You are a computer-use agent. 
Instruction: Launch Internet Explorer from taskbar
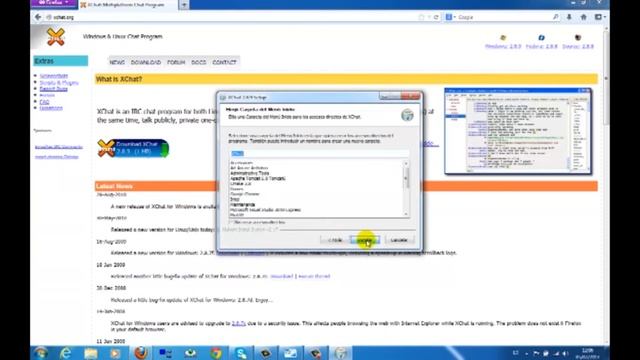pos(65,353)
